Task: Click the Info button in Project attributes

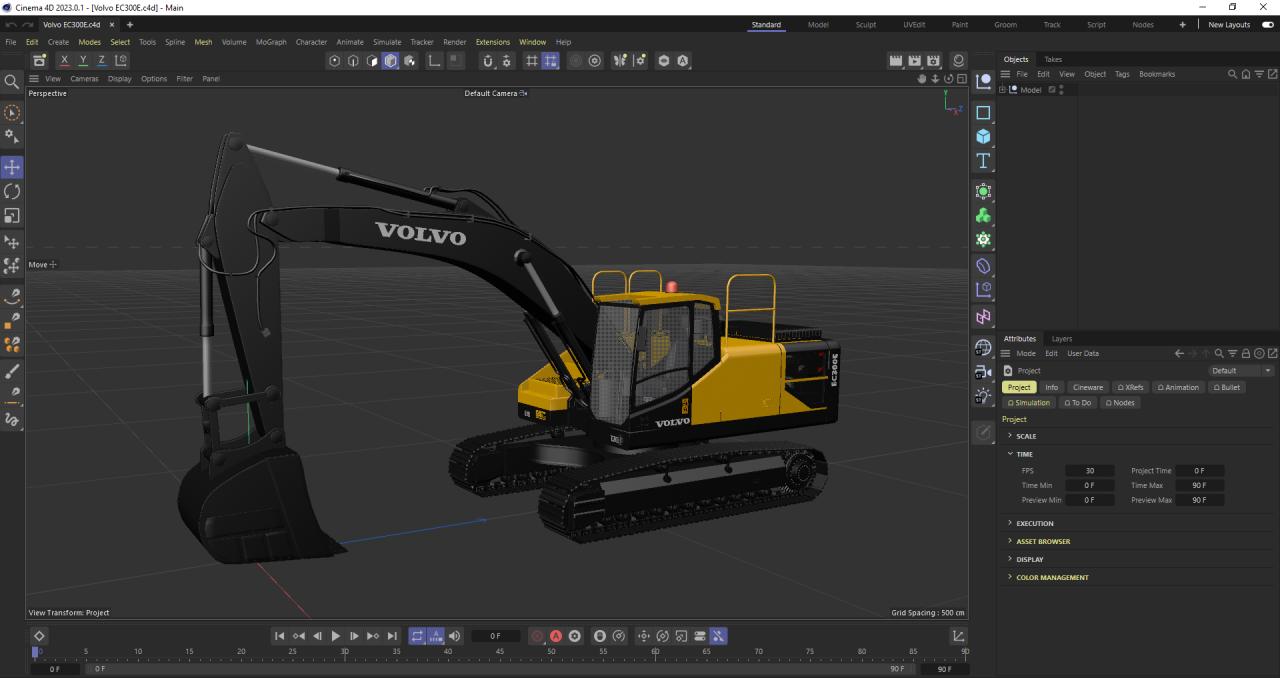Action: click(1051, 387)
